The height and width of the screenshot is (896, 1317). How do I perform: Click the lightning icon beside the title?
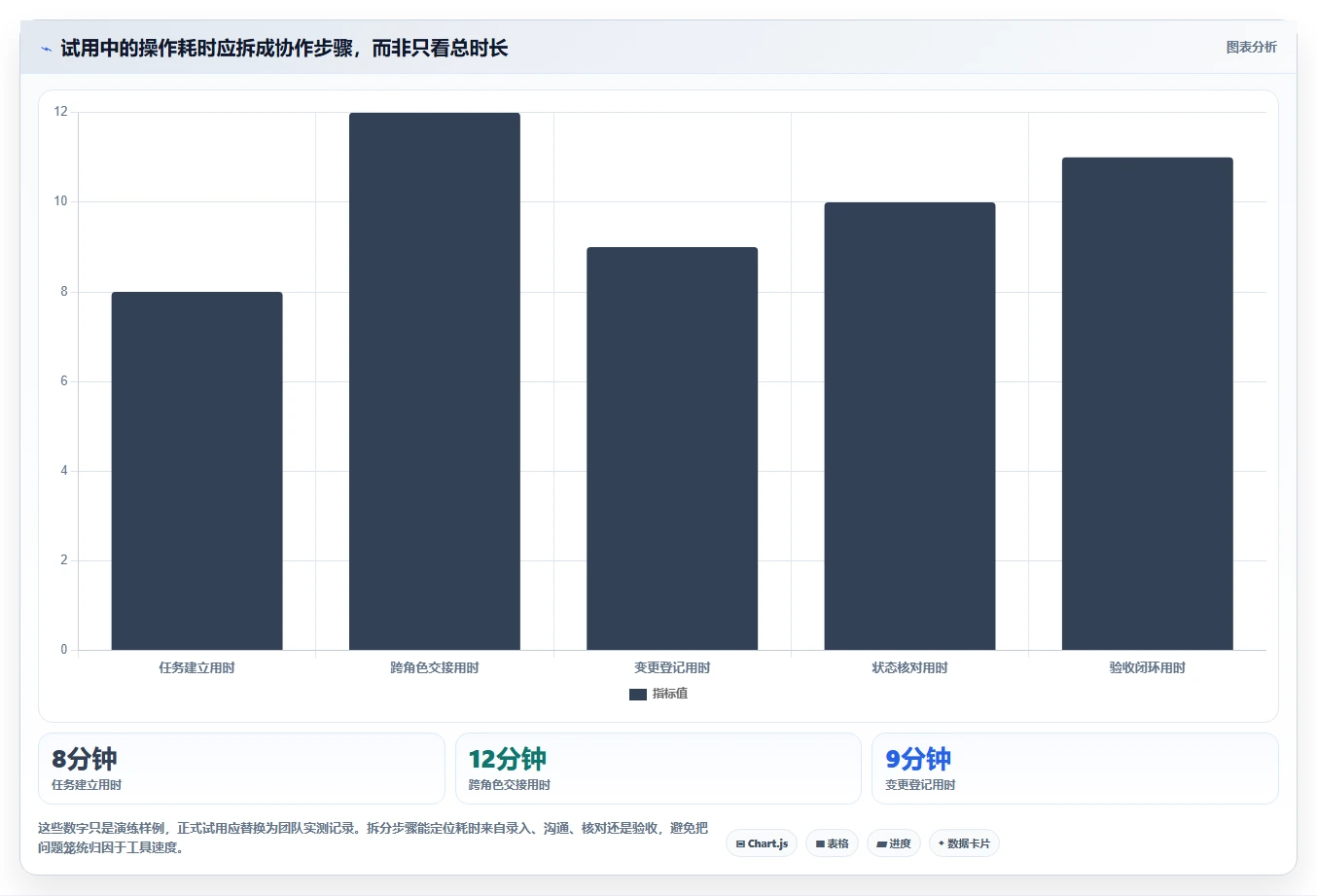[46, 49]
